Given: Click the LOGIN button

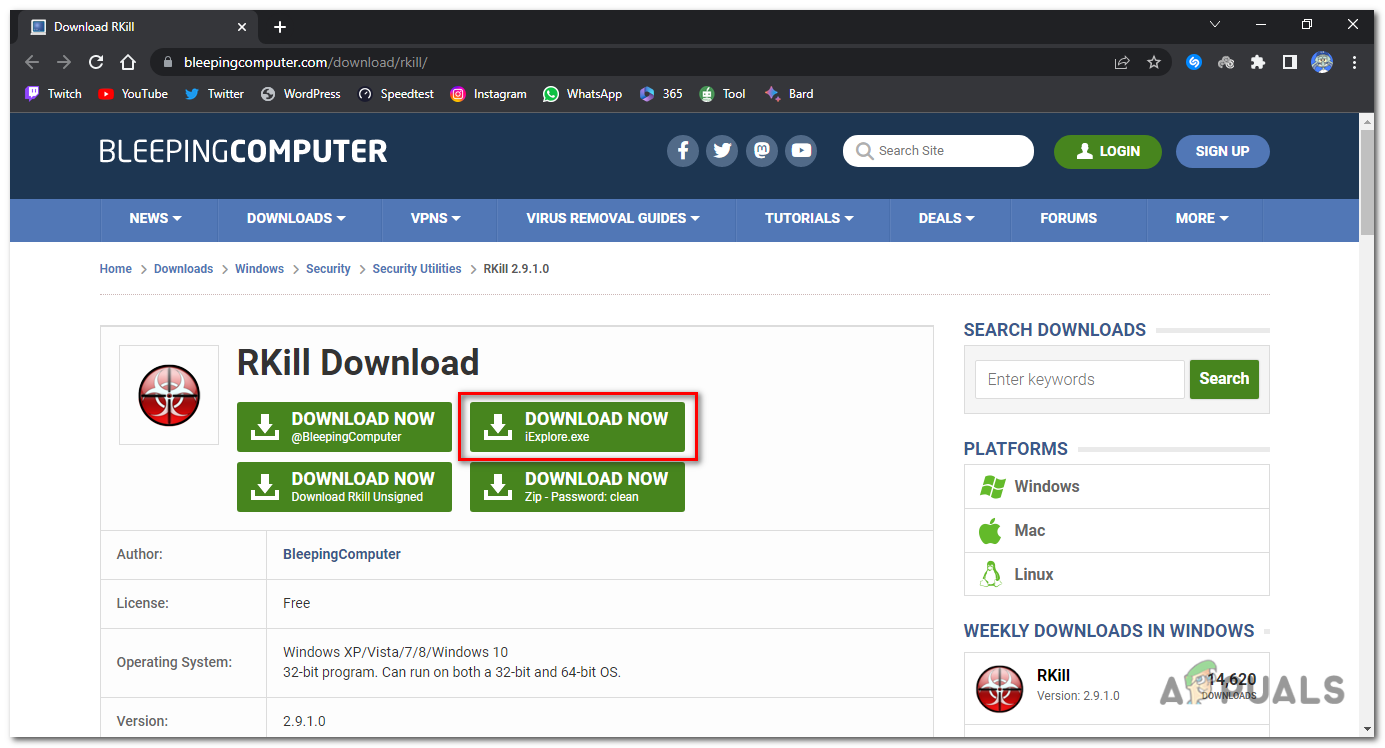Looking at the screenshot, I should click(x=1107, y=151).
